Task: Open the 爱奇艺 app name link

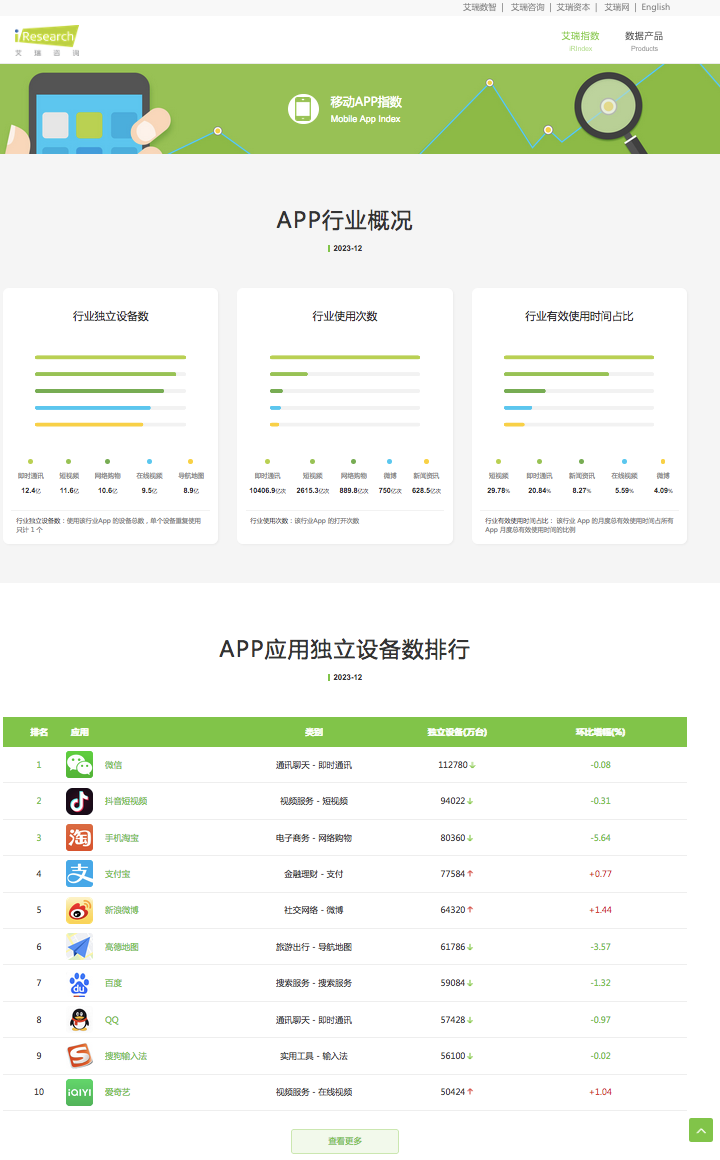Action: (x=117, y=1093)
